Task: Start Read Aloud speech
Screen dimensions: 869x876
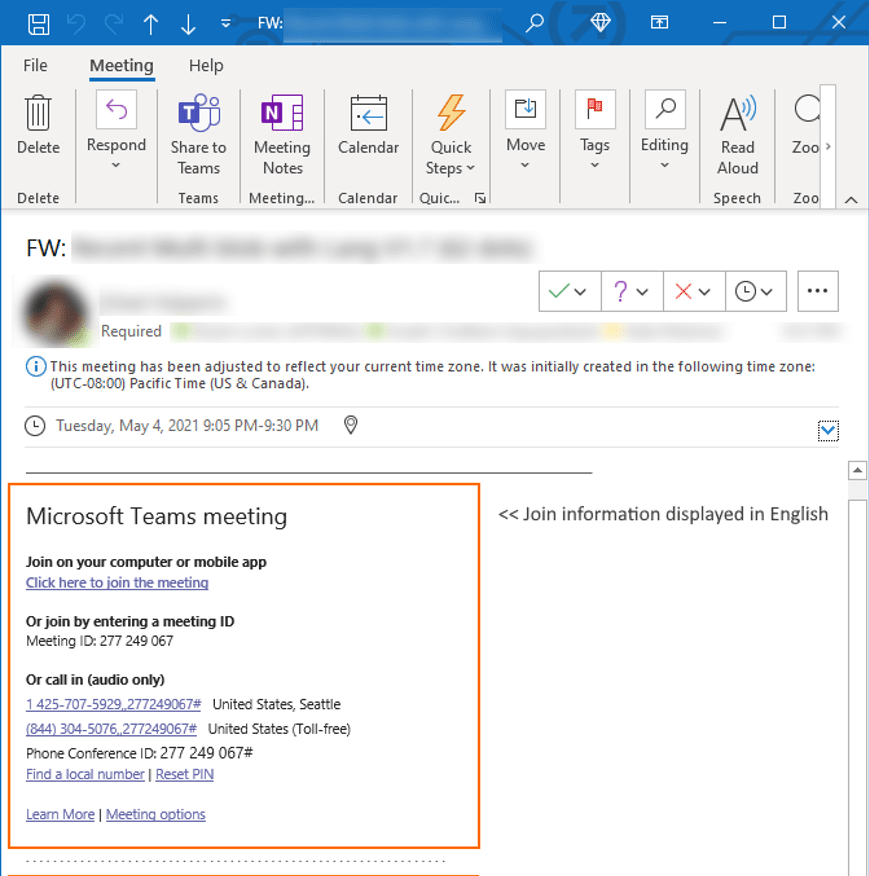Action: [x=738, y=134]
